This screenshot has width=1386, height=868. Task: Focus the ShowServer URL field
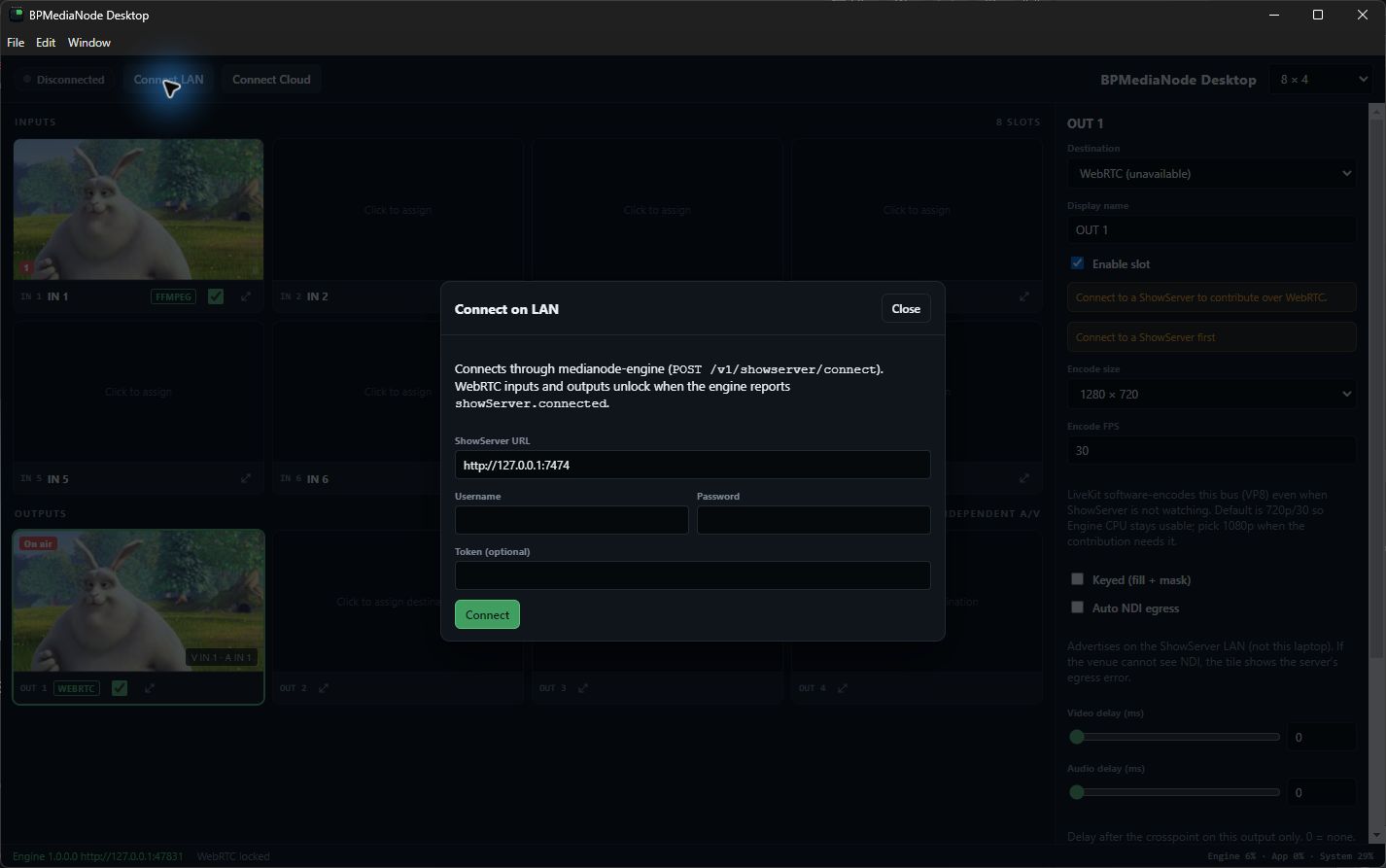pos(692,465)
